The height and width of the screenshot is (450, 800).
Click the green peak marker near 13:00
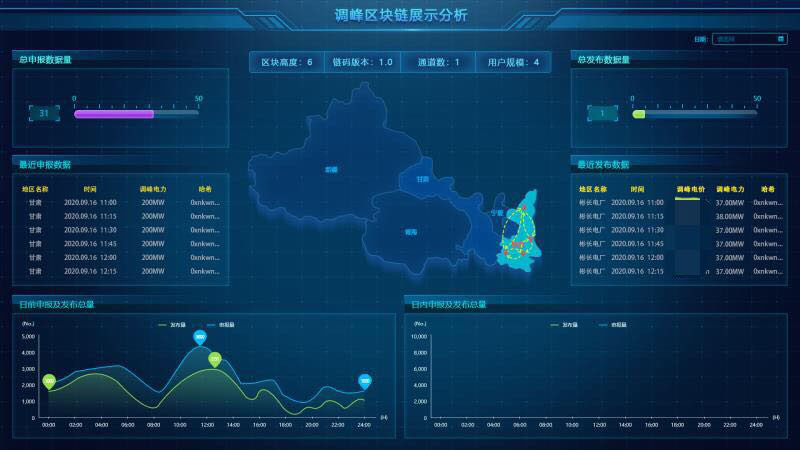214,359
